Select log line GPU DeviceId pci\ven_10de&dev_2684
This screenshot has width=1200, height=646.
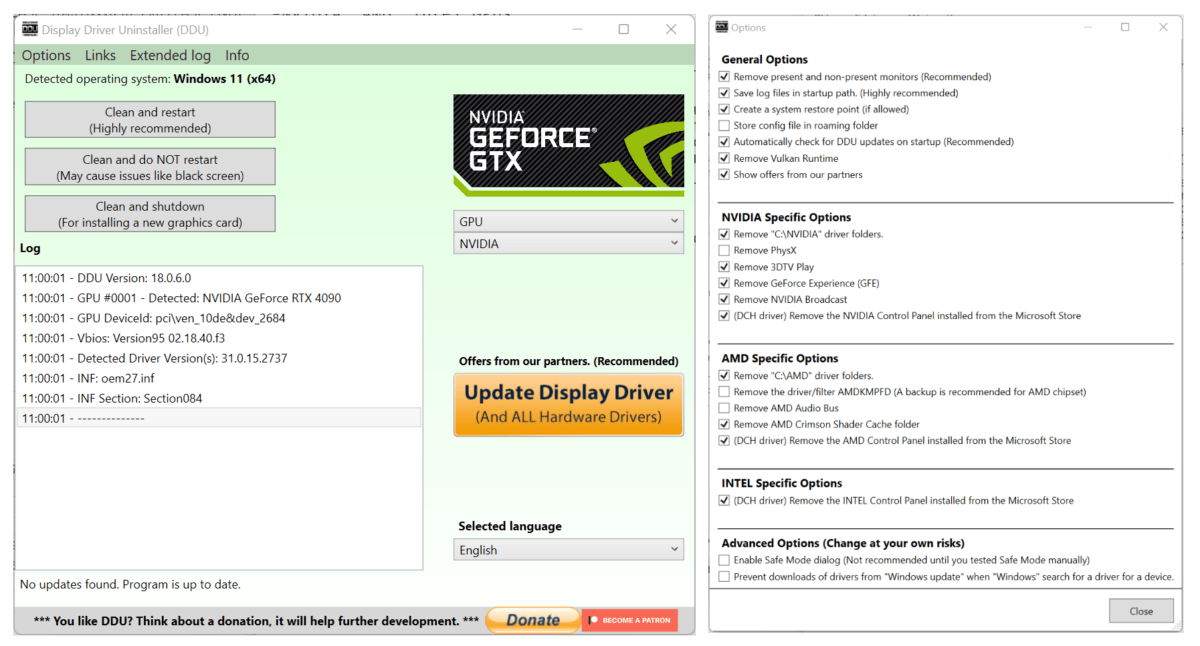point(219,318)
